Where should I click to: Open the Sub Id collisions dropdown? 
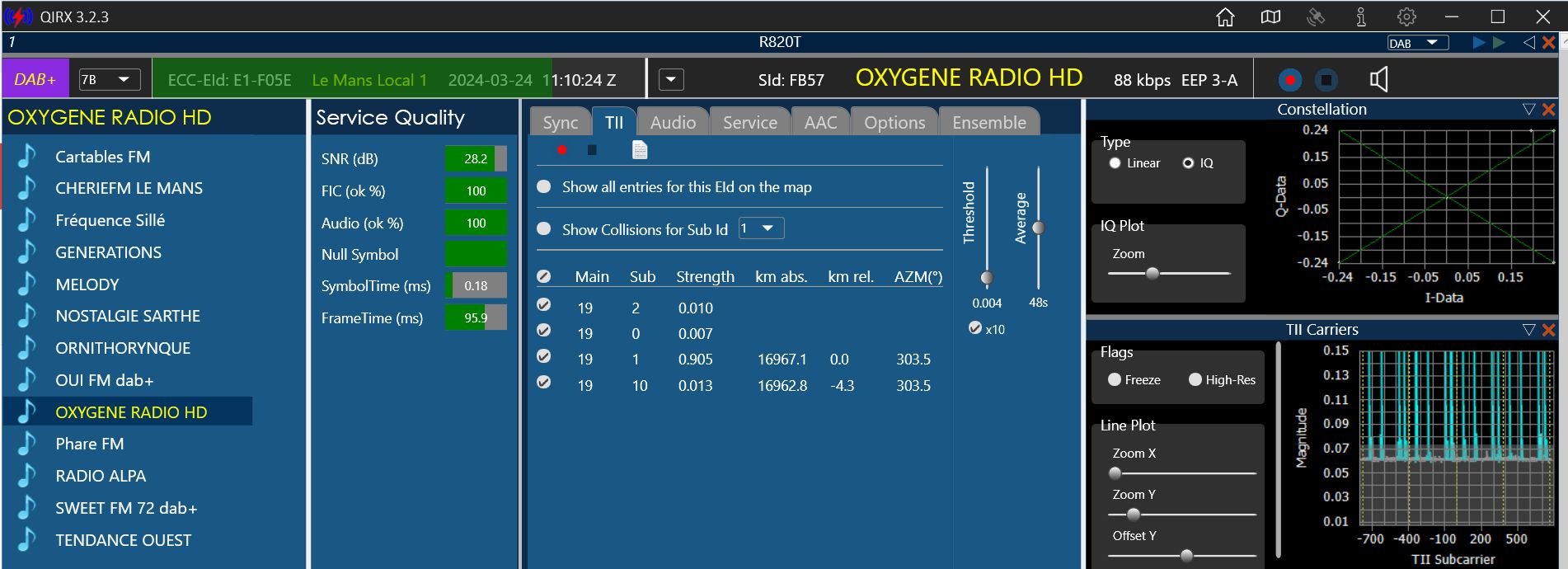point(761,228)
